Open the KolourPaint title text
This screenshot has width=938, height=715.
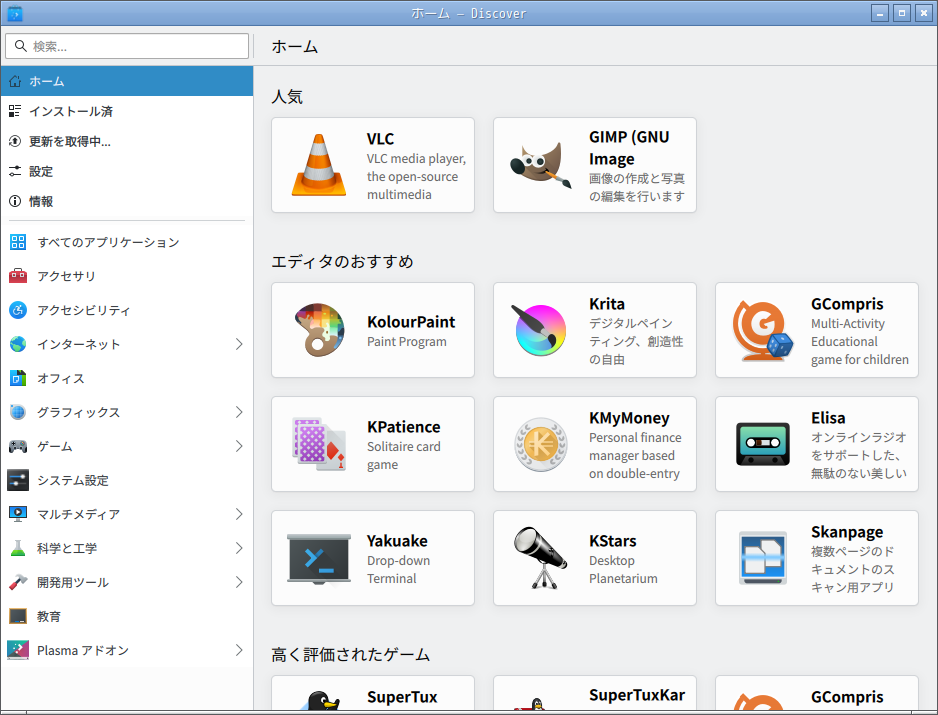411,322
